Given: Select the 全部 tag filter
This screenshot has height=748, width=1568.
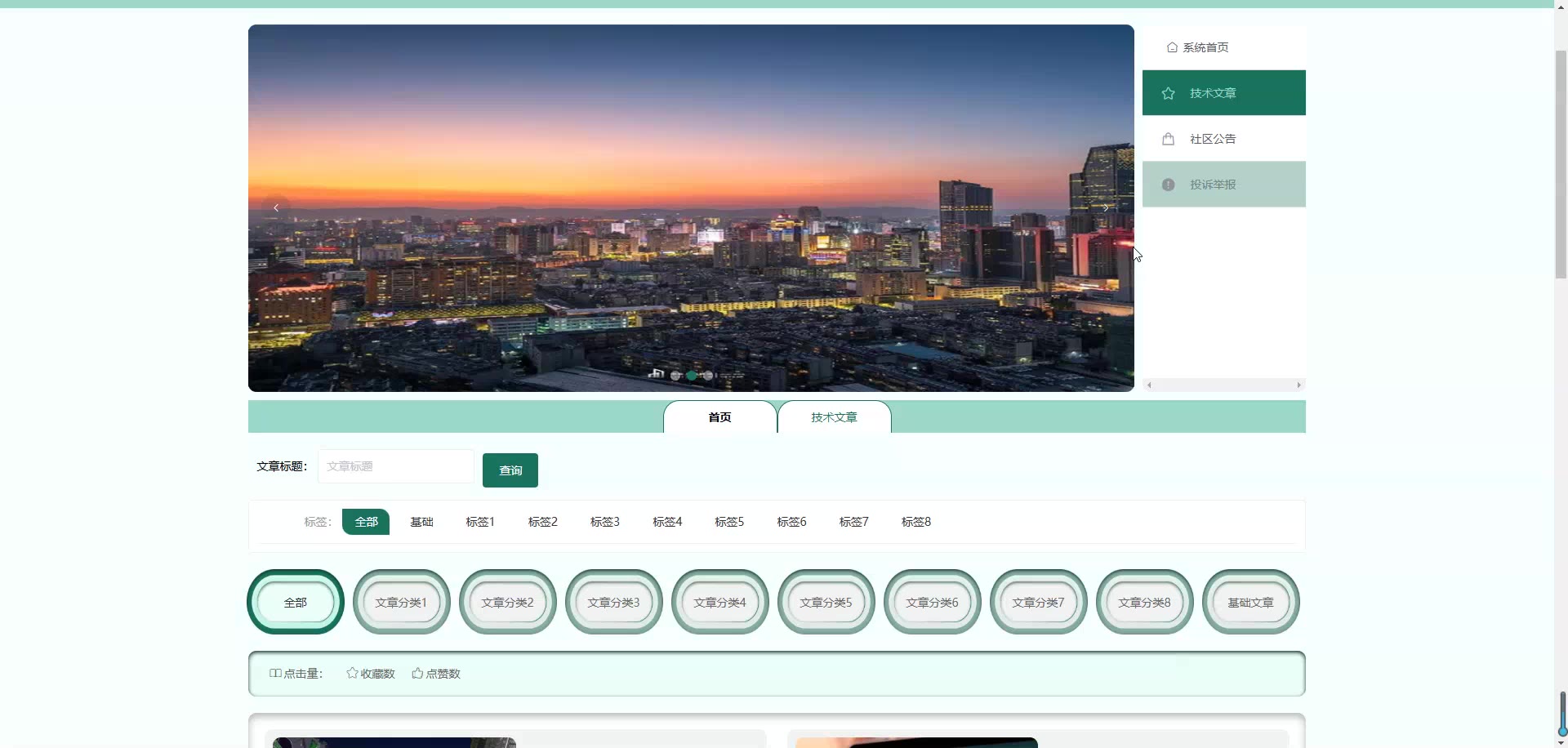Looking at the screenshot, I should (x=366, y=522).
